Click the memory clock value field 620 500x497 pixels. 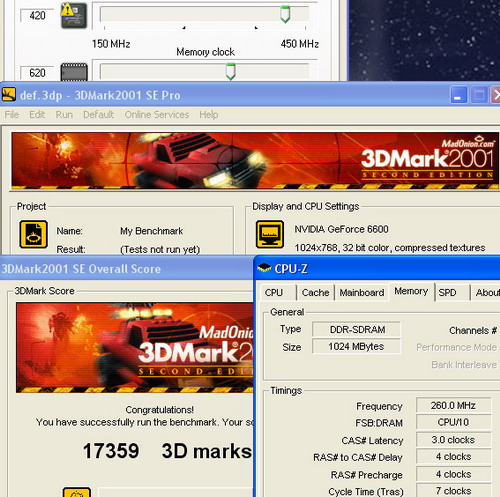click(37, 73)
